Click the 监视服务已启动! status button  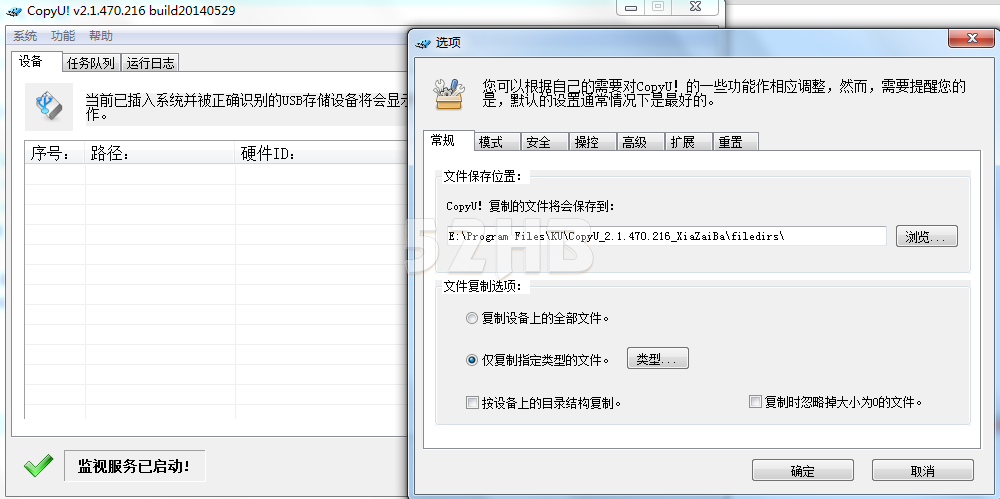(134, 466)
